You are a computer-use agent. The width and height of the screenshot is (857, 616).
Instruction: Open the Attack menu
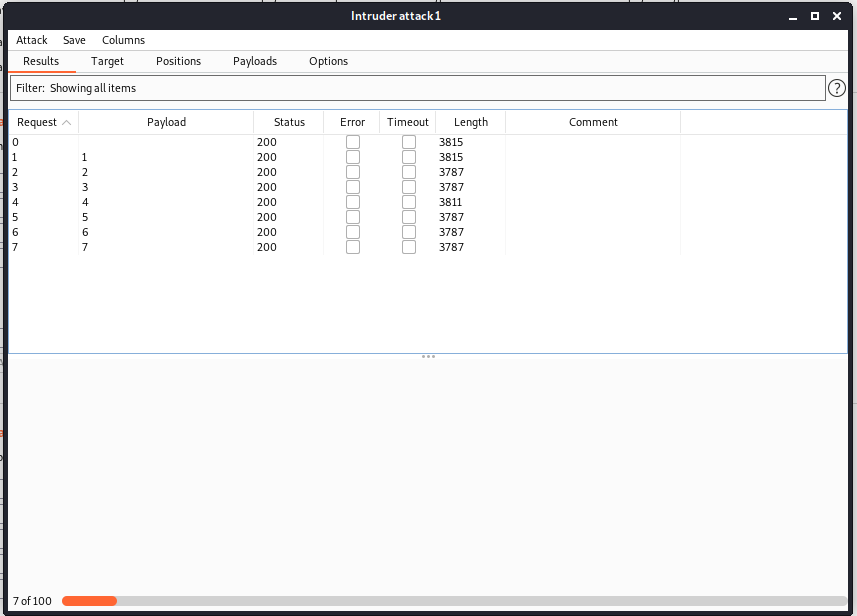pyautogui.click(x=32, y=40)
